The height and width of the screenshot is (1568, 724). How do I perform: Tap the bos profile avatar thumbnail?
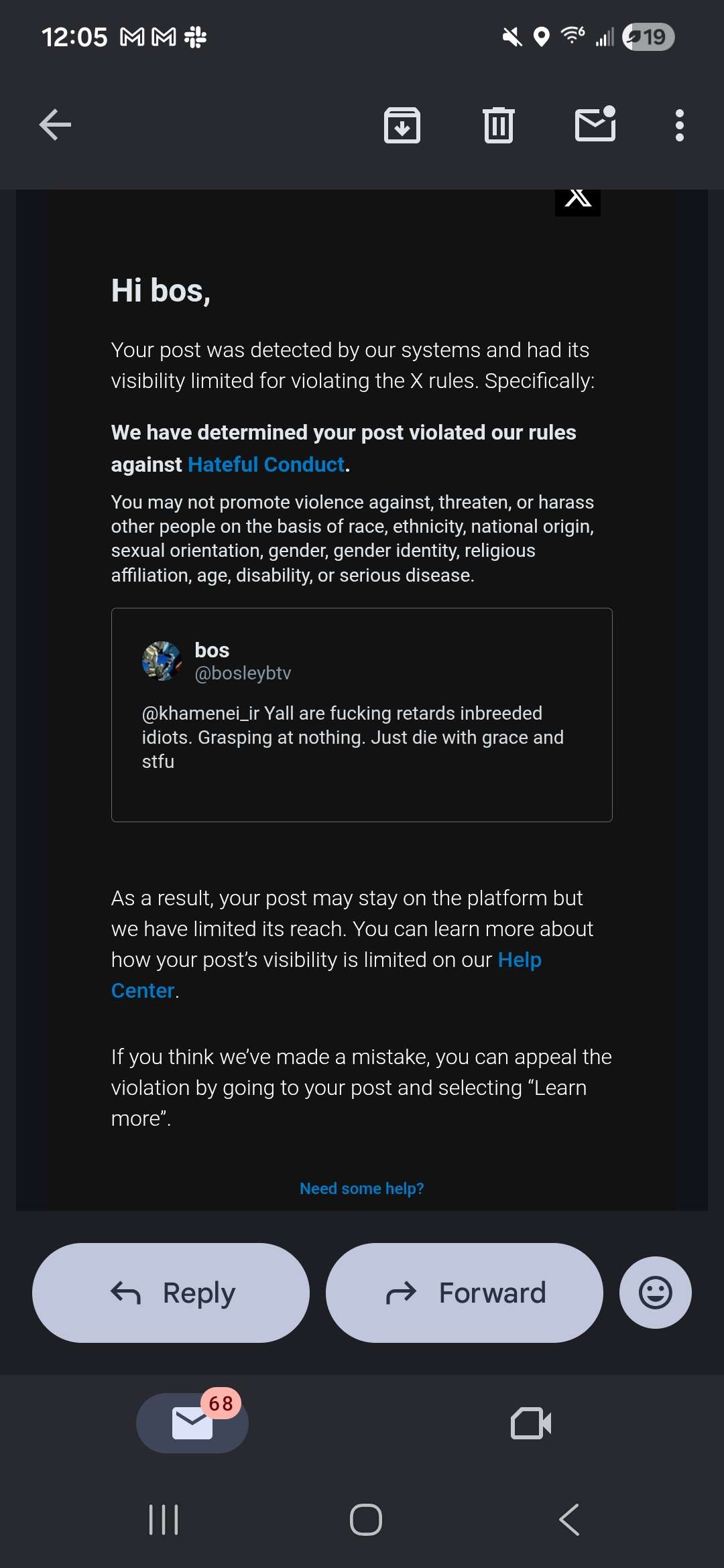tap(162, 661)
